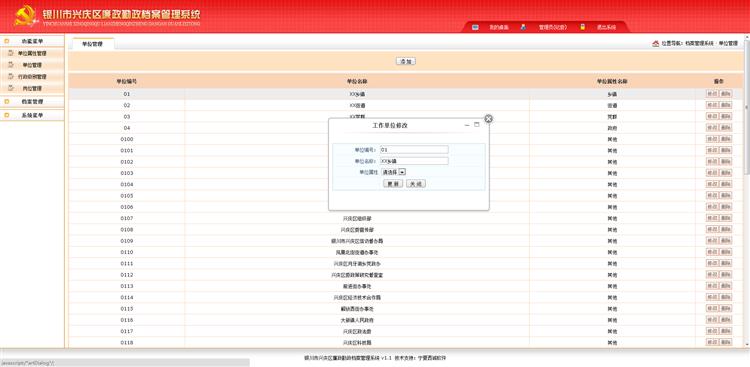Maximize the 工作单位修改 dialog
The image size is (750, 367).
tap(476, 124)
